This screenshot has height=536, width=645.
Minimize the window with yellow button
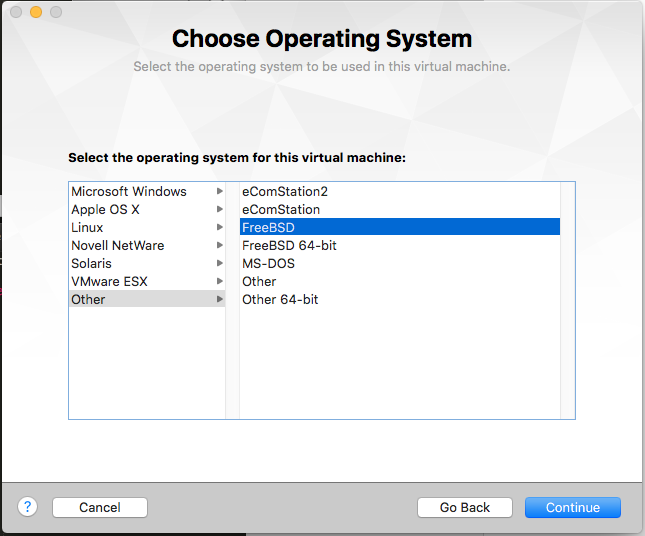[36, 12]
